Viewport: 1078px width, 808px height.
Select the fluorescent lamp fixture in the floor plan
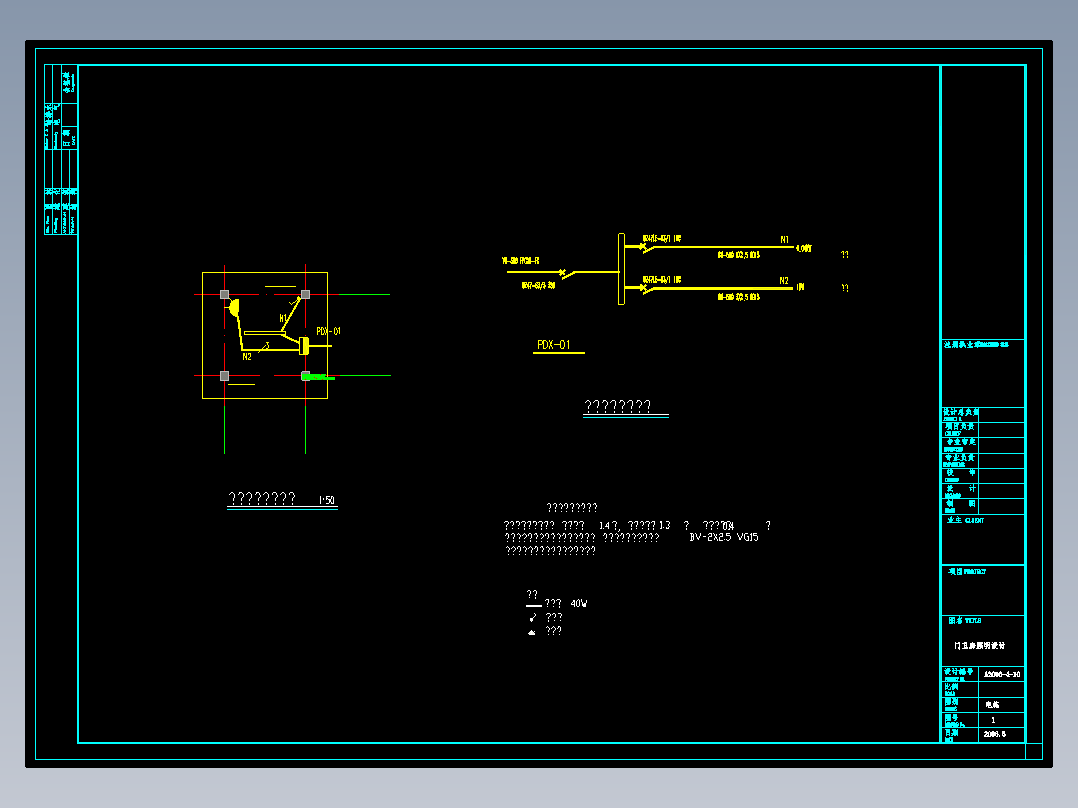tap(265, 333)
